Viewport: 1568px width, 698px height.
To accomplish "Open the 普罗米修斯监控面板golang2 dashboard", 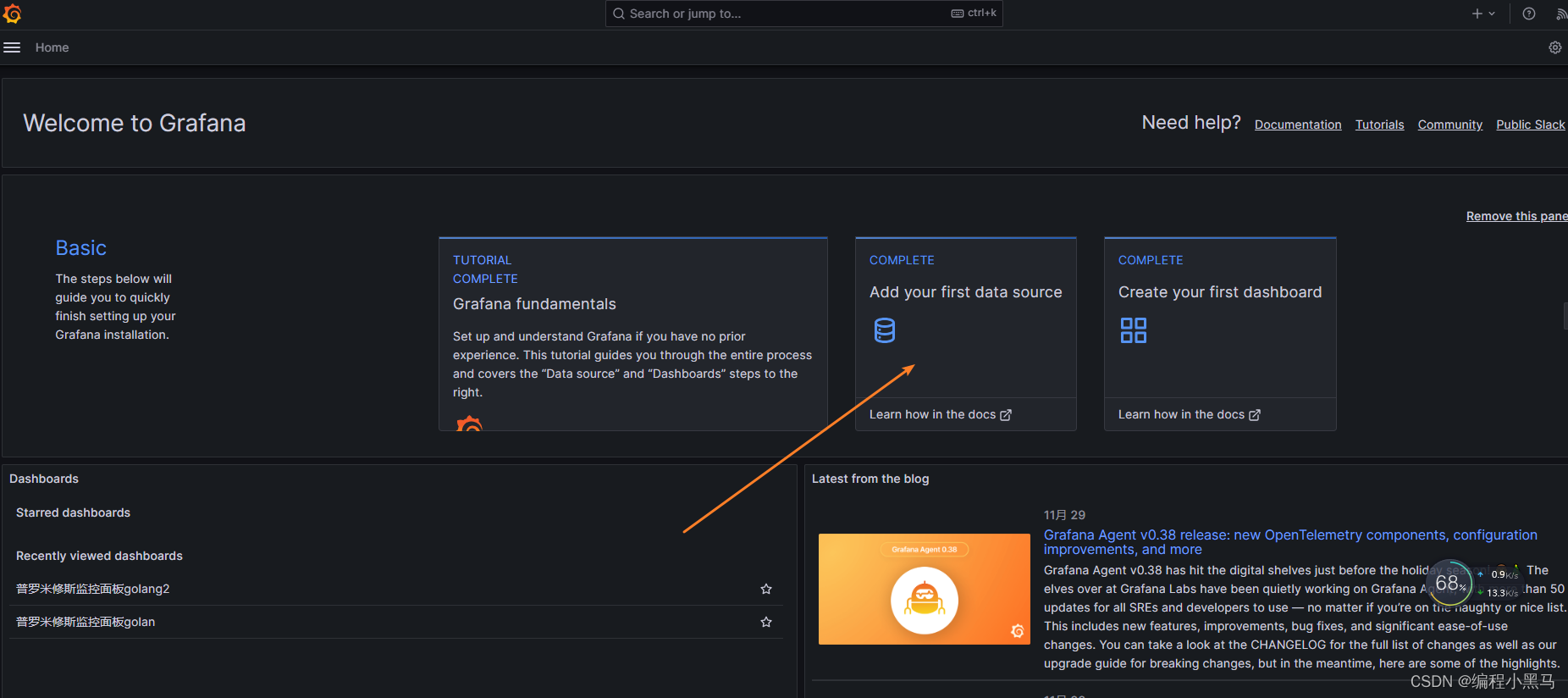I will coord(93,589).
